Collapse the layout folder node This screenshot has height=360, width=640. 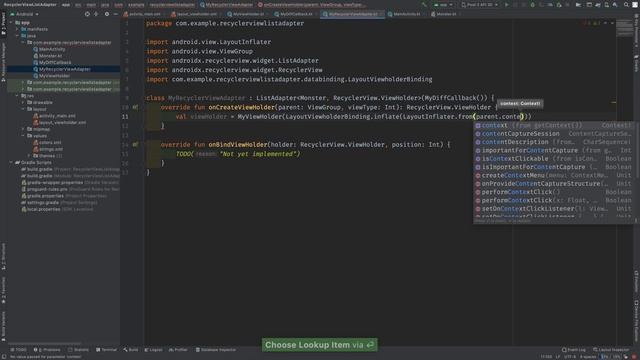point(24,109)
